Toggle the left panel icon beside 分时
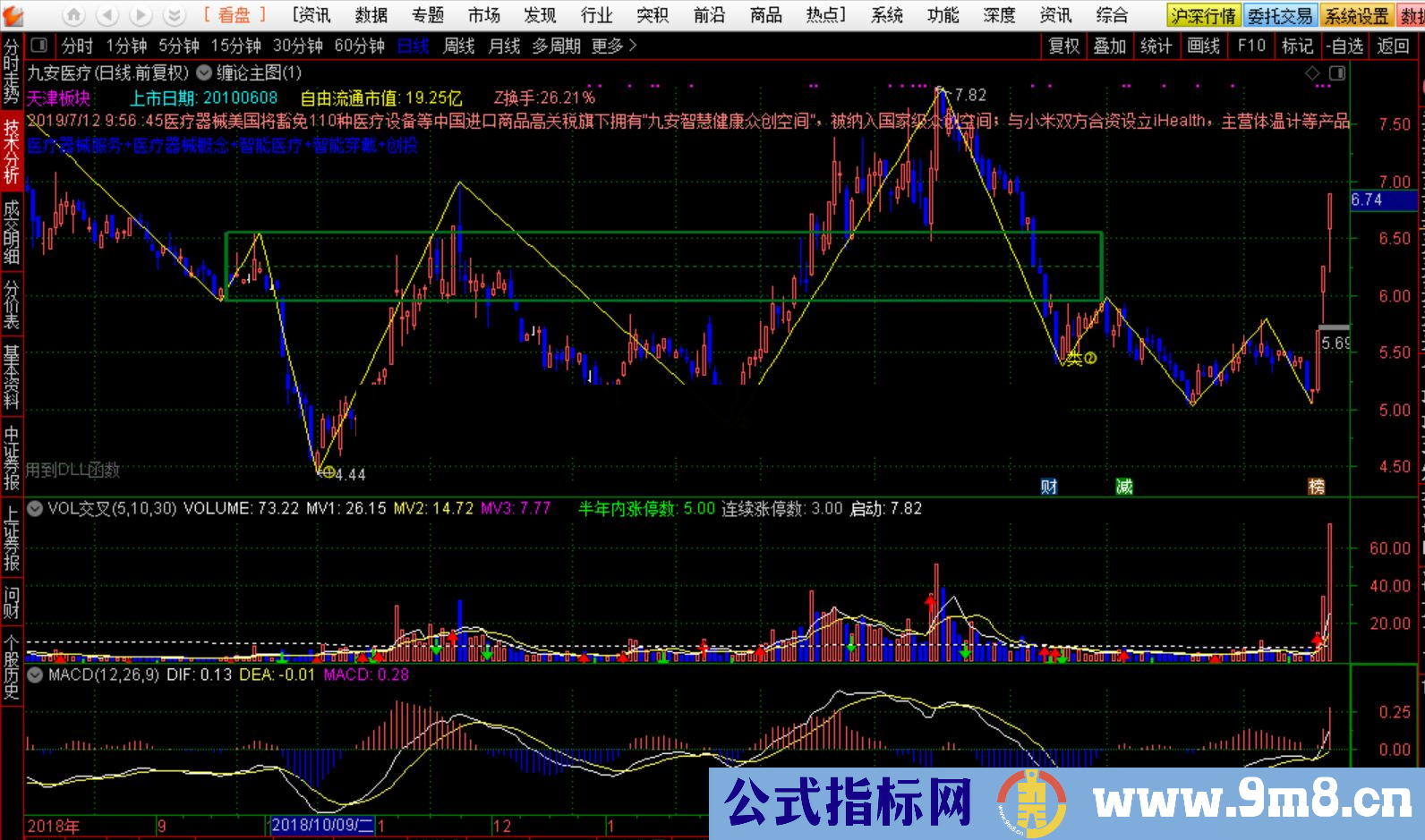 click(39, 45)
